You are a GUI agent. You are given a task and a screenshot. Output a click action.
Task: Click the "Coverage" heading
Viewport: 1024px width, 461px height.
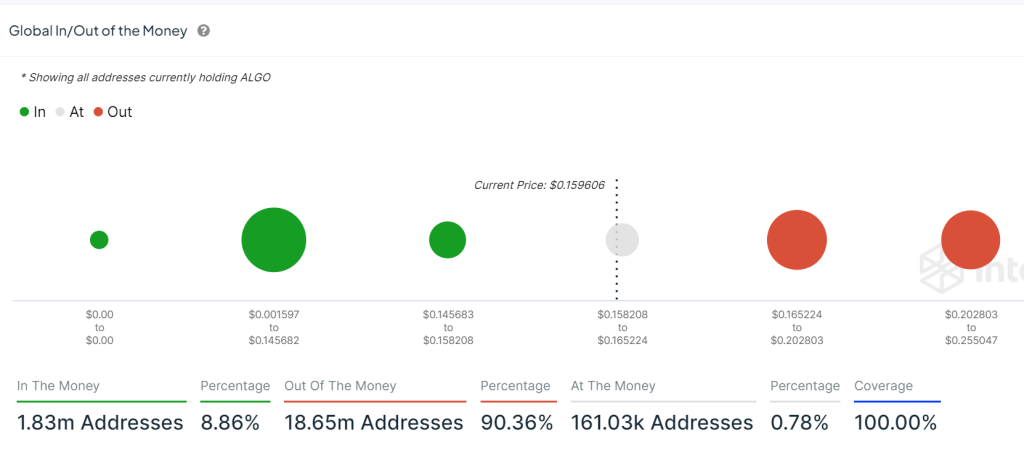coord(884,386)
